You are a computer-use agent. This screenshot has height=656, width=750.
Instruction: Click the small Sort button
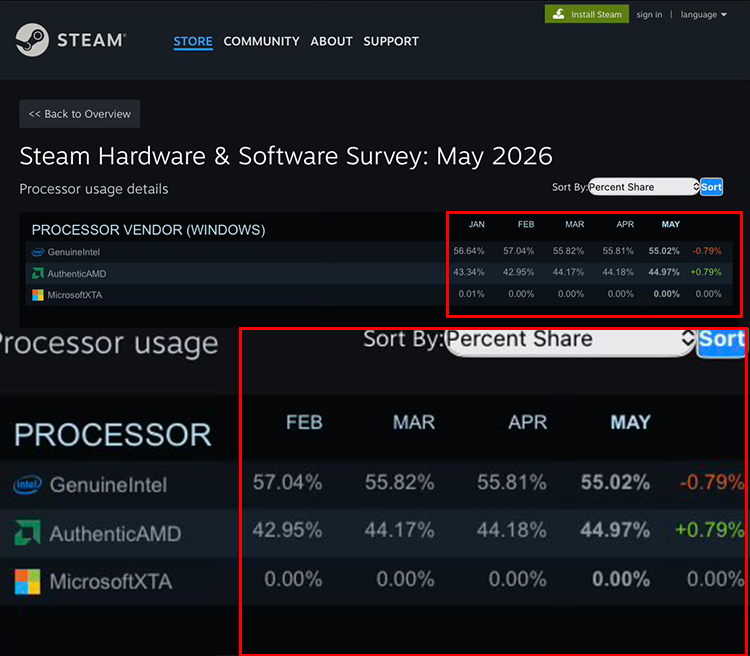(711, 187)
